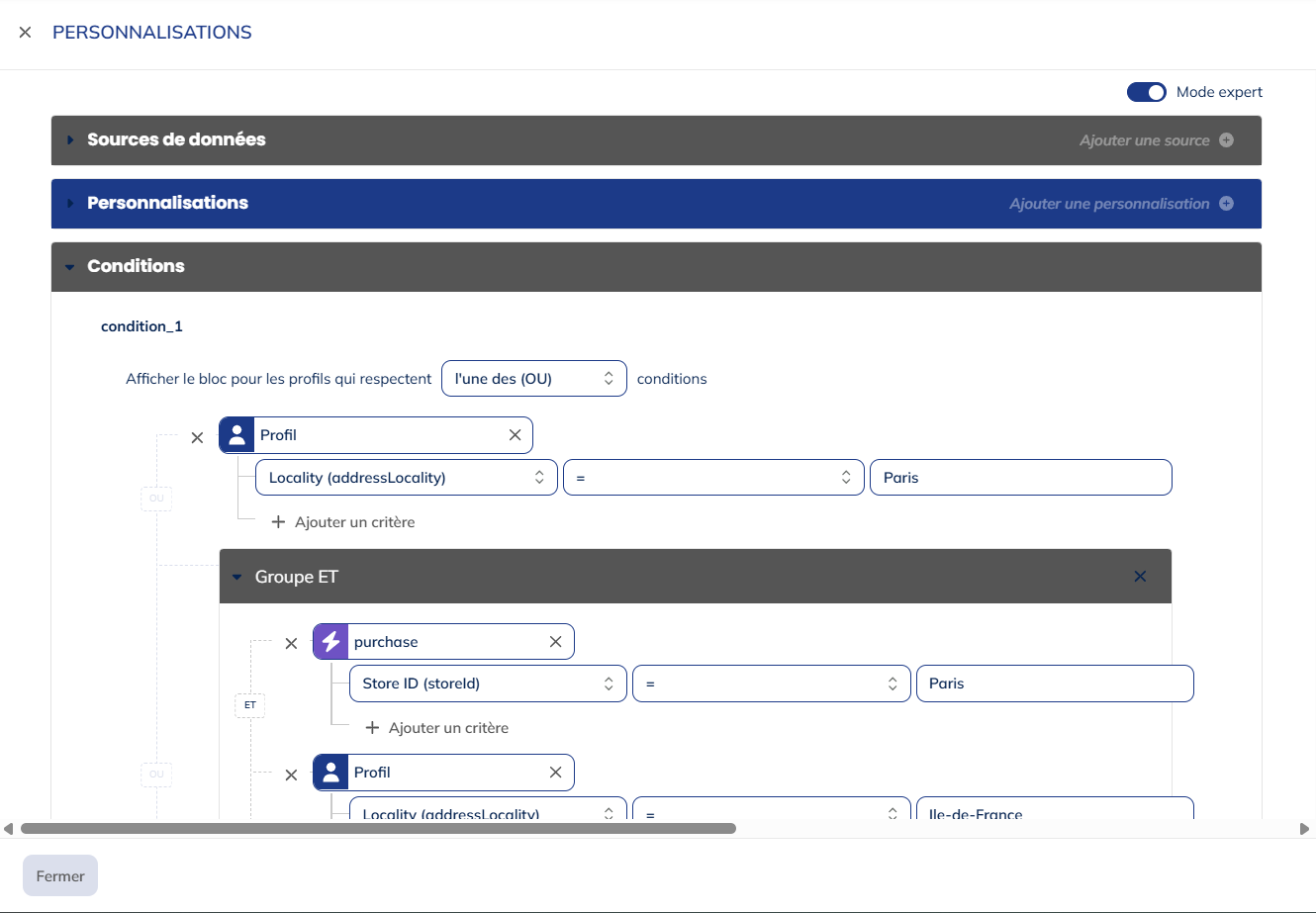
Task: Open the l'une des (OU) dropdown
Action: pos(533,379)
